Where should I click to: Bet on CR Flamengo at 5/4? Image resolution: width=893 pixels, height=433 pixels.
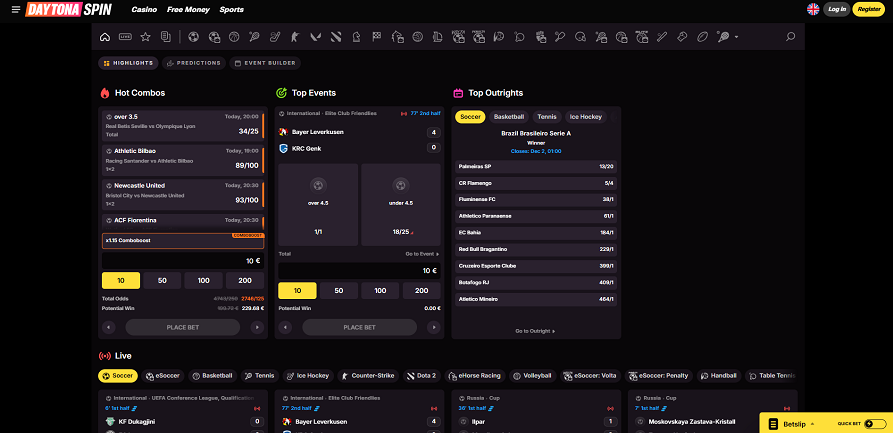click(x=536, y=183)
